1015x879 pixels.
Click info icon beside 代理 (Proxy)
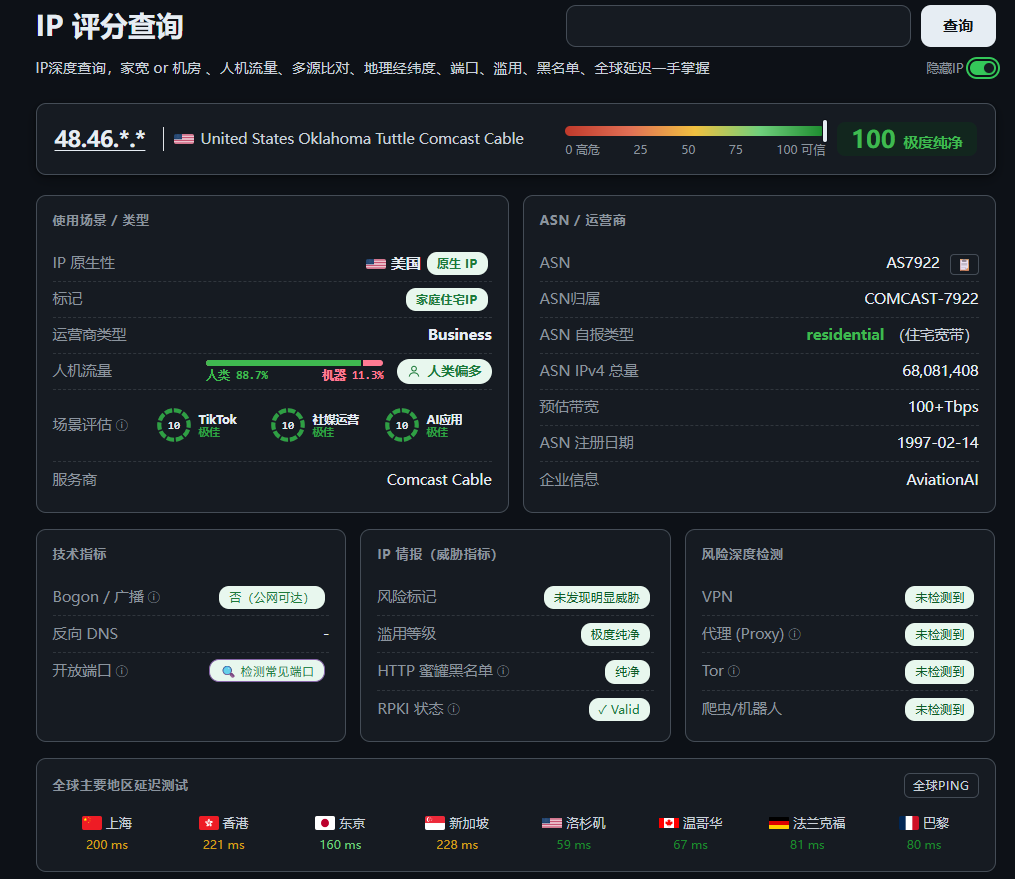click(x=795, y=634)
